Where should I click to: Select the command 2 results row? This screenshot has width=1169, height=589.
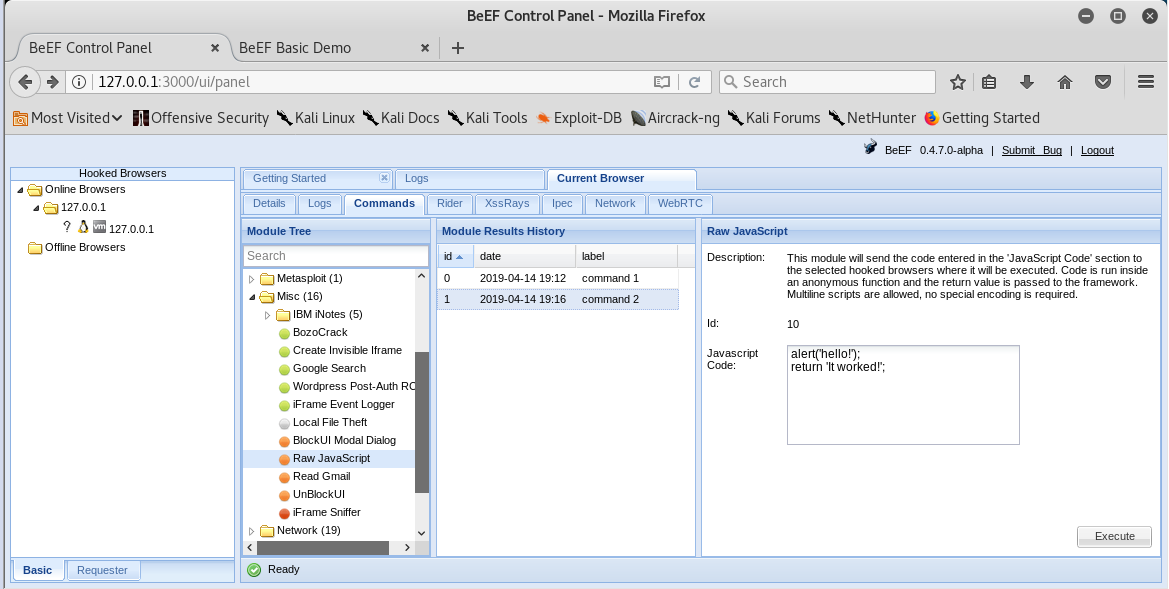(558, 300)
